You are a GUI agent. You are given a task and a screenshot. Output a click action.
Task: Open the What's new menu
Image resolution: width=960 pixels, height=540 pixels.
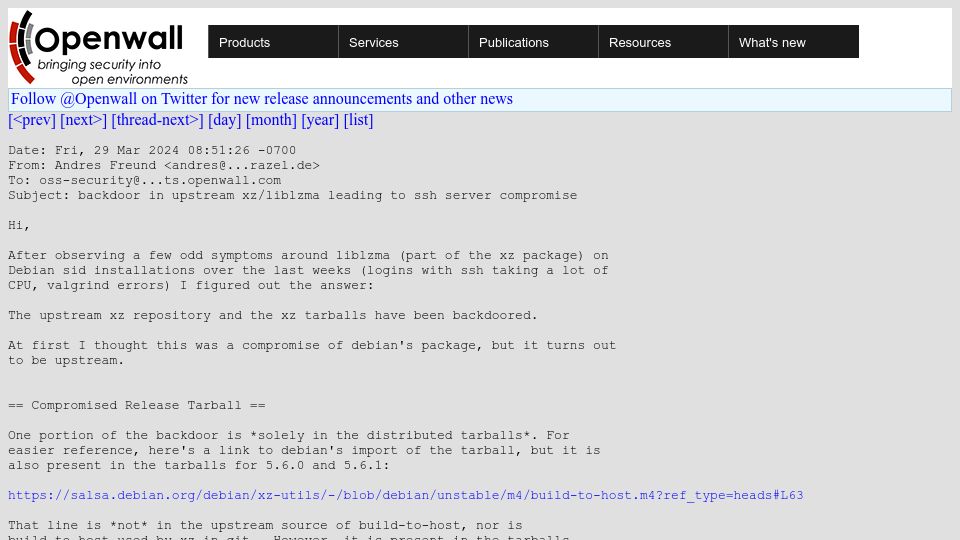[793, 42]
